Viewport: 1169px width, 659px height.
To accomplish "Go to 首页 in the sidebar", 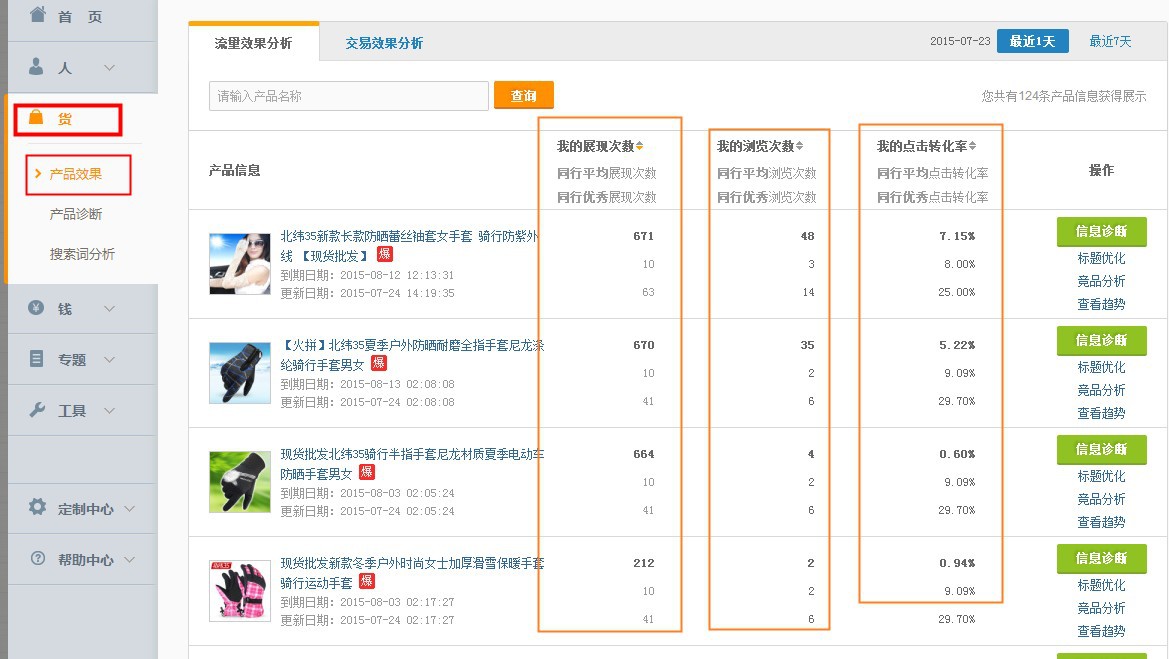I will pos(80,16).
